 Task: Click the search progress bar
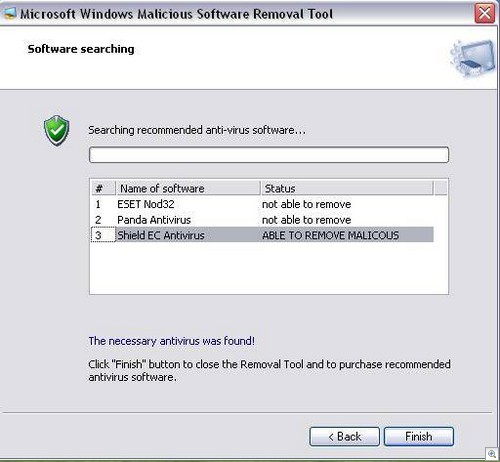(269, 155)
